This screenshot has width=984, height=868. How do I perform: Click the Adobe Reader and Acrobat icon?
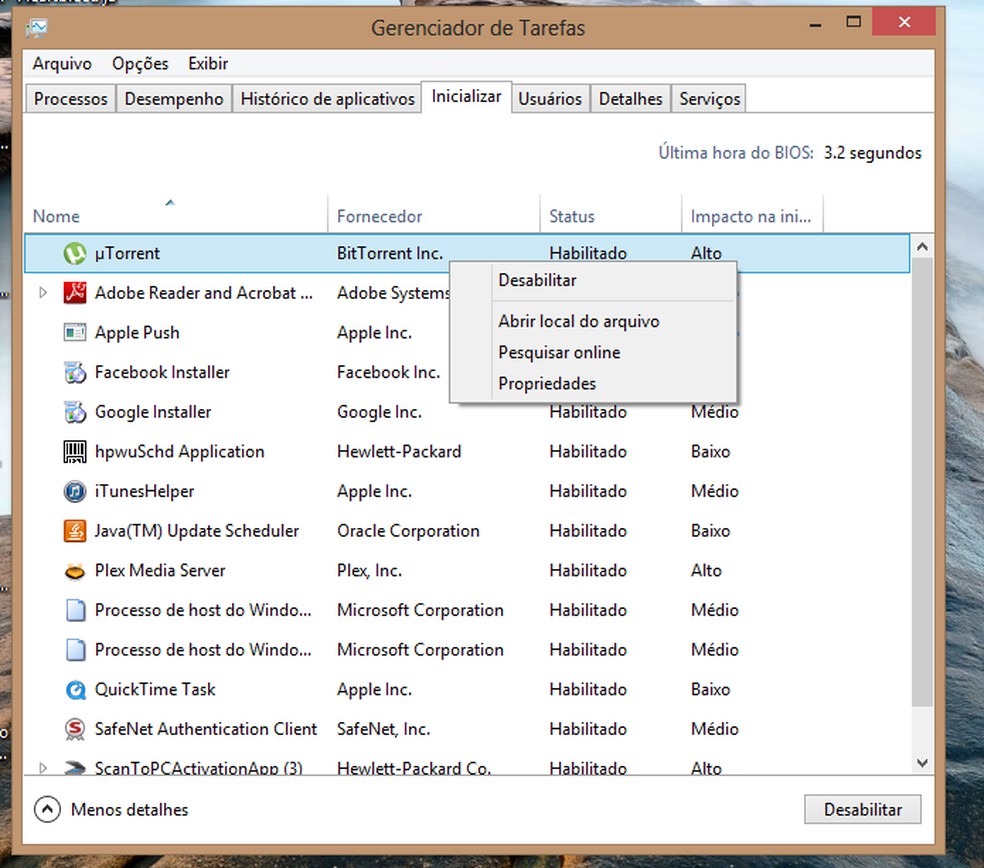[75, 293]
